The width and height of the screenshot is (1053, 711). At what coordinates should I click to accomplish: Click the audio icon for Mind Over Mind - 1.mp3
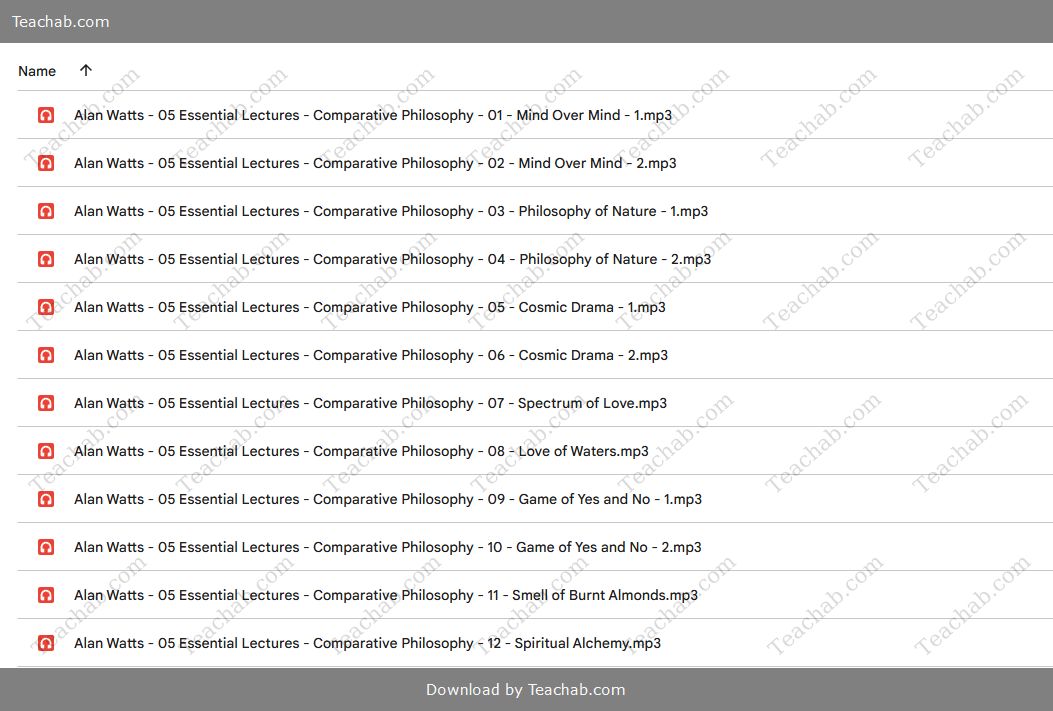coord(46,115)
